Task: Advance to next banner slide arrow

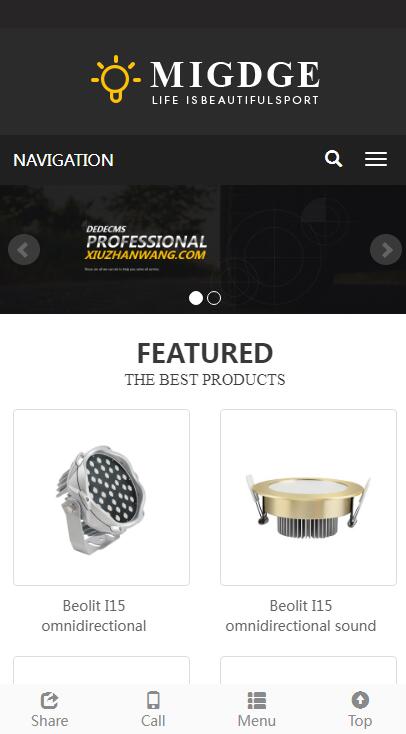Action: (x=386, y=250)
